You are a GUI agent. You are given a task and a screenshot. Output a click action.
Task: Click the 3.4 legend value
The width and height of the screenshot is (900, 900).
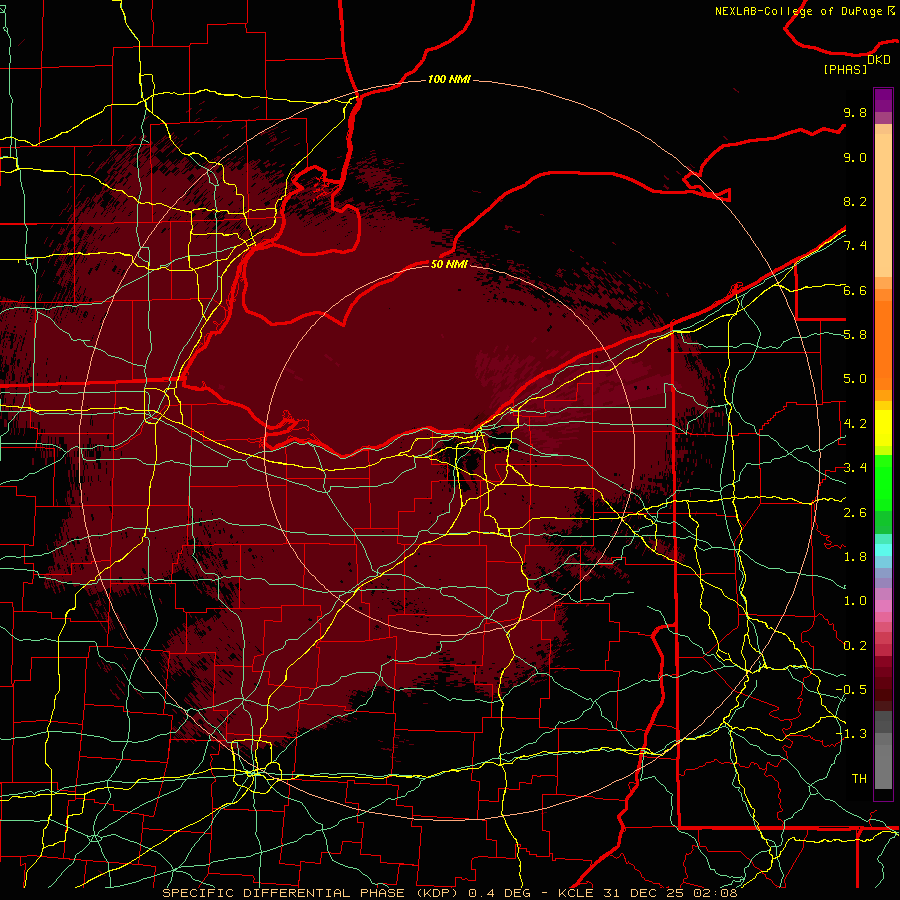(x=855, y=468)
